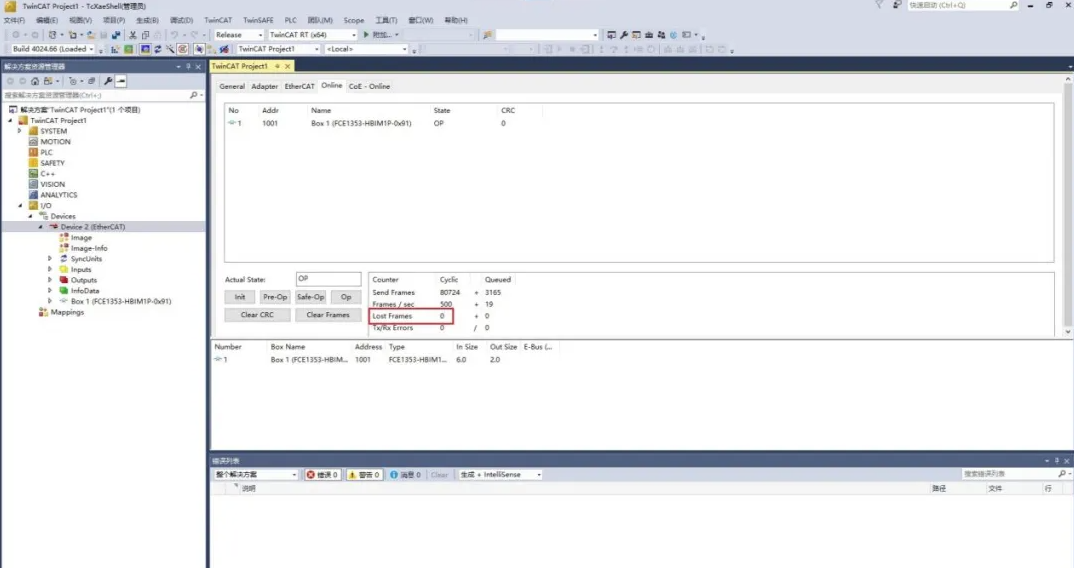Open the Scope menu
Screen dimensions: 1074x568
(353, 21)
